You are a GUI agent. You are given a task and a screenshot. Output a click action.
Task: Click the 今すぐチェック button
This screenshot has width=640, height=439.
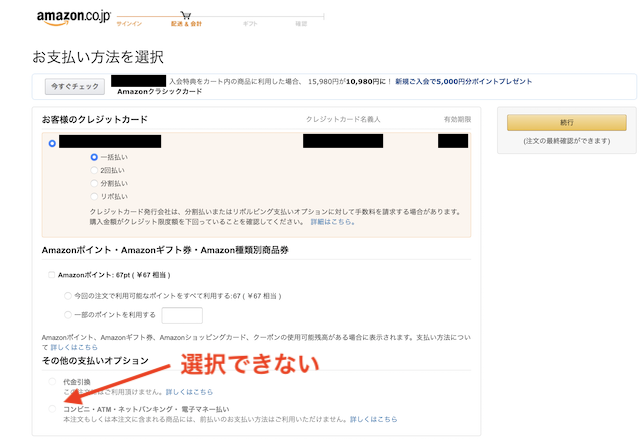click(x=75, y=86)
